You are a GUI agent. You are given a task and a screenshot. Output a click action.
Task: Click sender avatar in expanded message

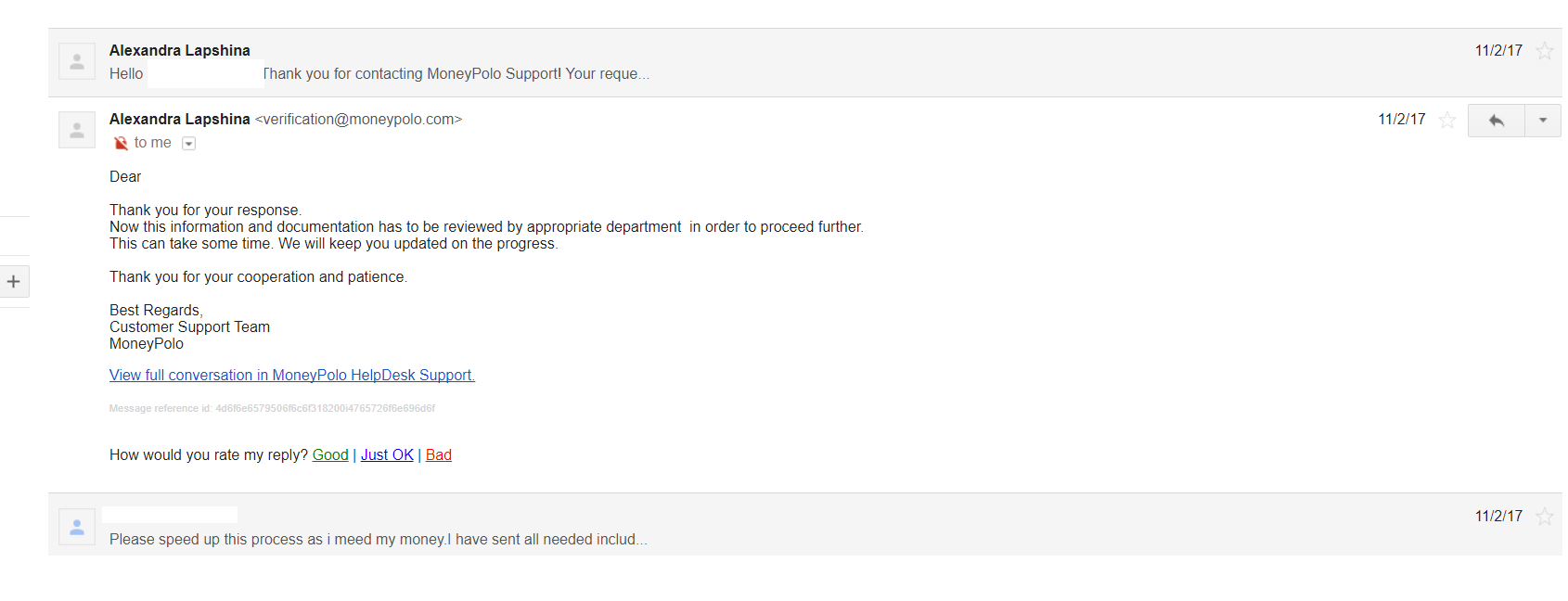click(77, 130)
